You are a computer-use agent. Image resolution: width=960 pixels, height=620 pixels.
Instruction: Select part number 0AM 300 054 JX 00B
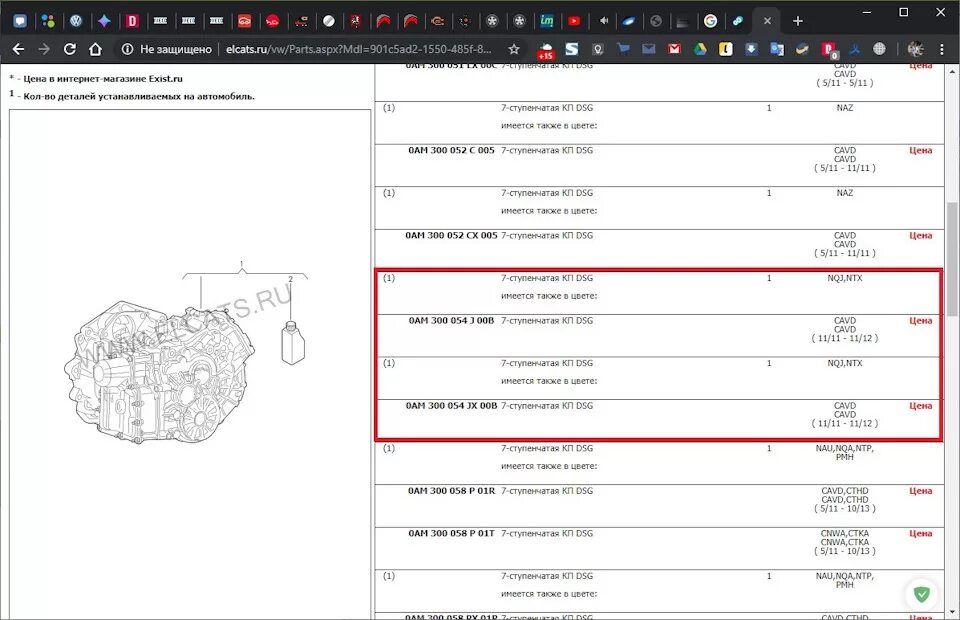point(451,405)
